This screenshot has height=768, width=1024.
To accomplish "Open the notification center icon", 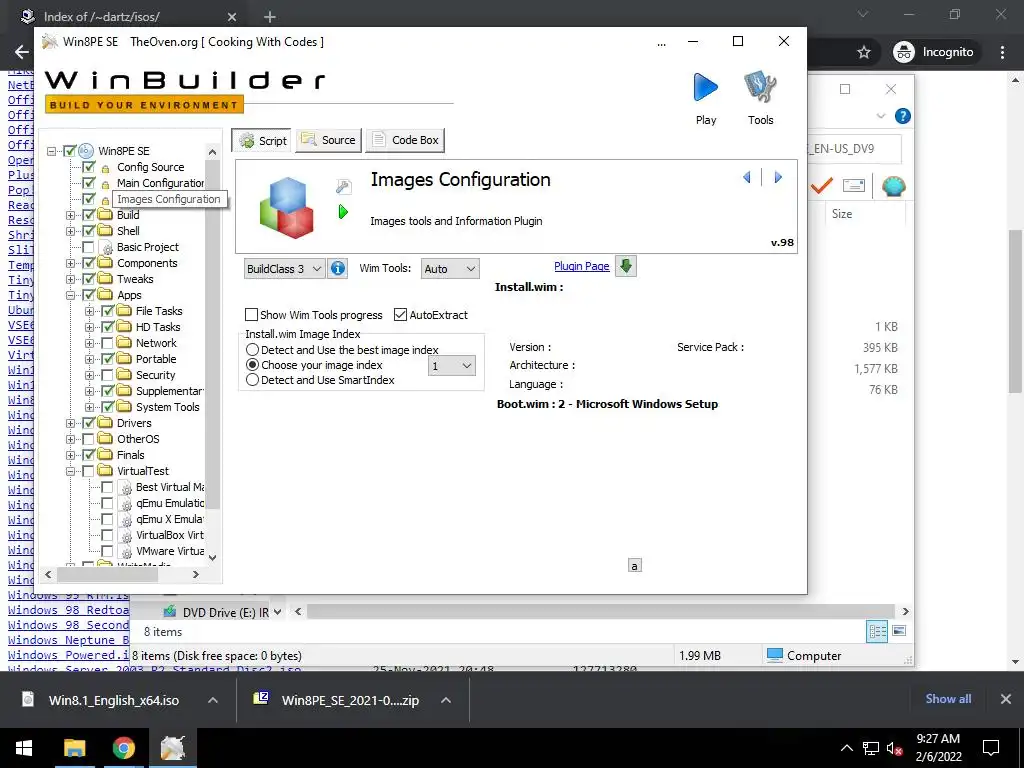I will click(991, 748).
